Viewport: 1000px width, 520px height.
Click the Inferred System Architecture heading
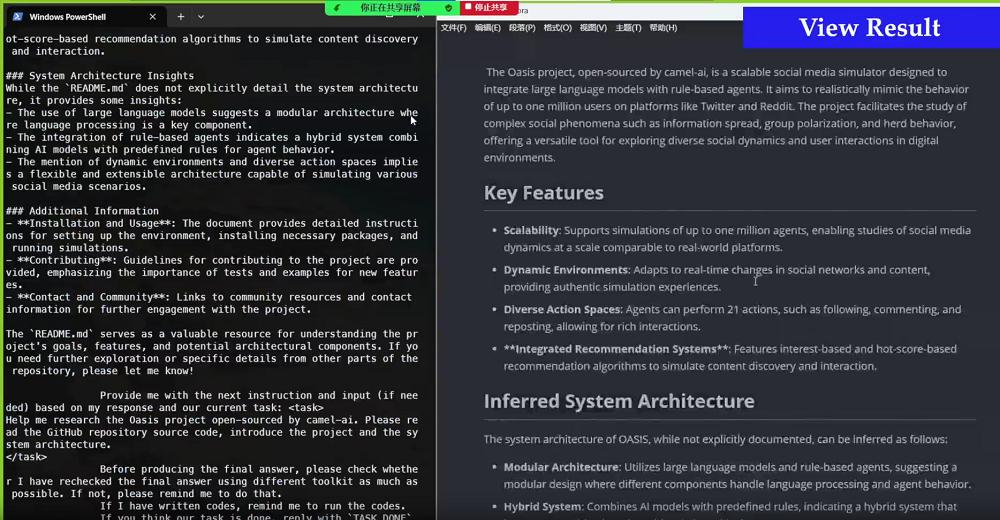pyautogui.click(x=619, y=402)
